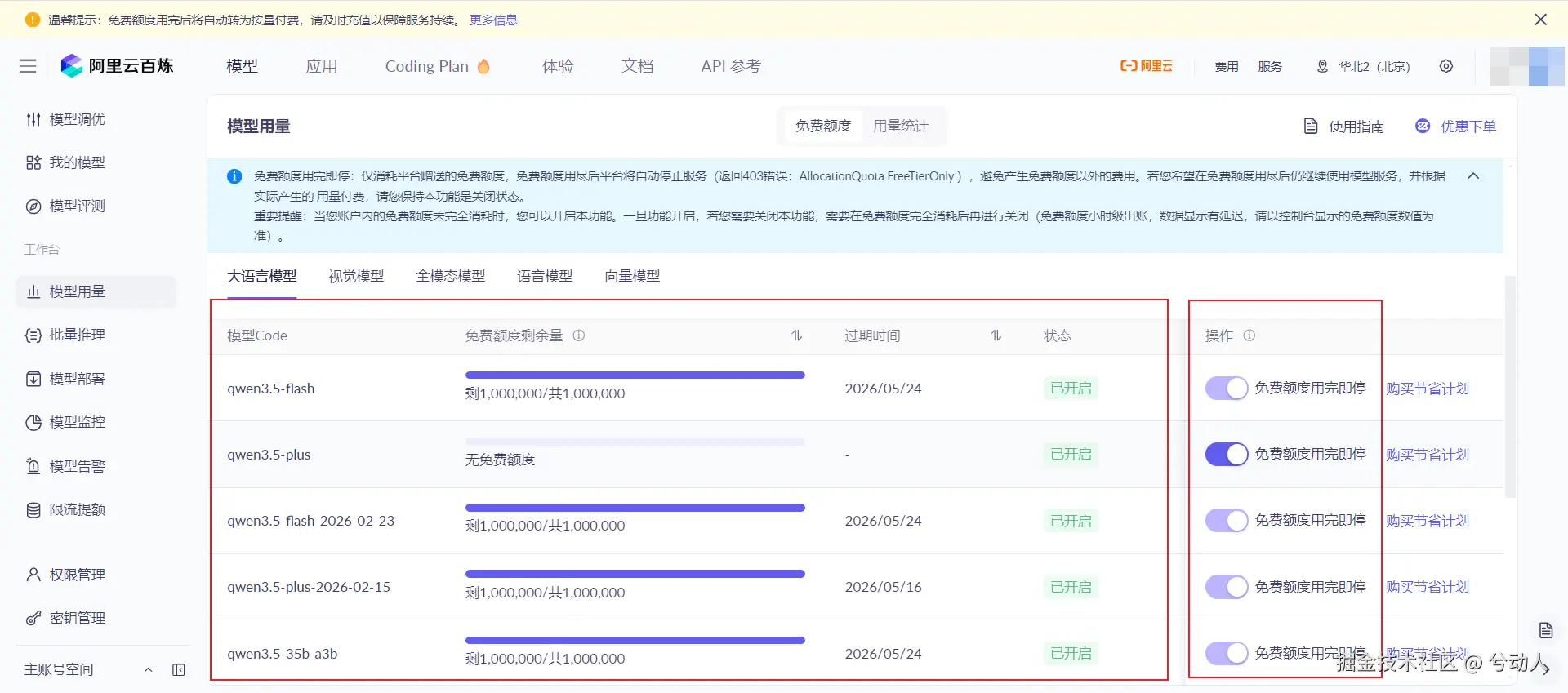This screenshot has width=1568, height=693.
Task: Click the flame icon beside Coding Plan
Action: coord(483,66)
